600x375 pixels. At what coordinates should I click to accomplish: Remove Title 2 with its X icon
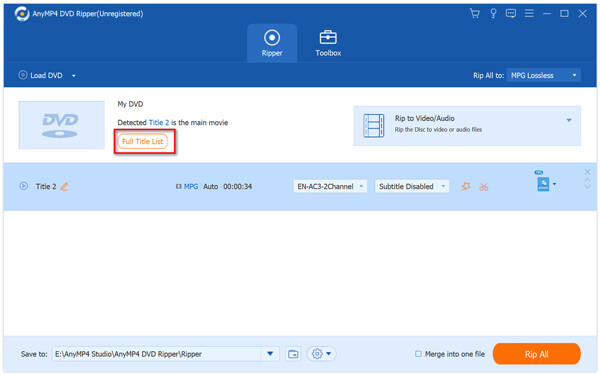[587, 172]
